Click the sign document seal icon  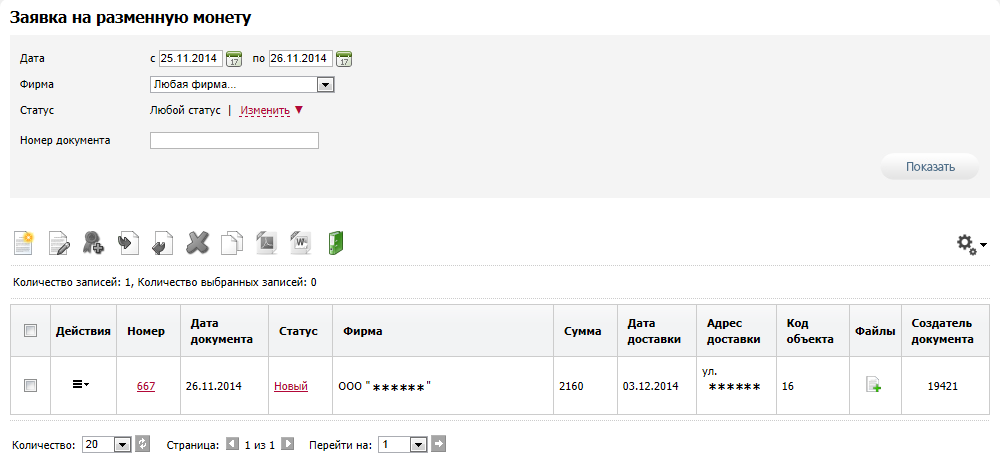click(94, 244)
